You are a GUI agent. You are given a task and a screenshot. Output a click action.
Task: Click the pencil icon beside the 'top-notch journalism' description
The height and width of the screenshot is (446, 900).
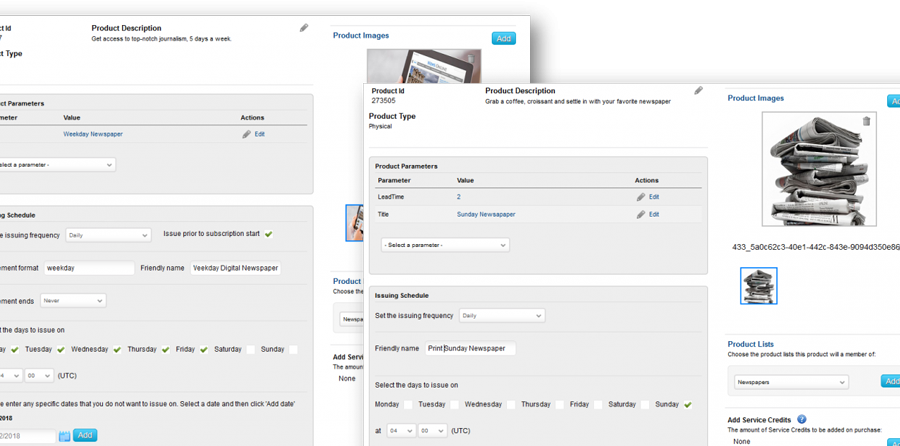(x=304, y=28)
